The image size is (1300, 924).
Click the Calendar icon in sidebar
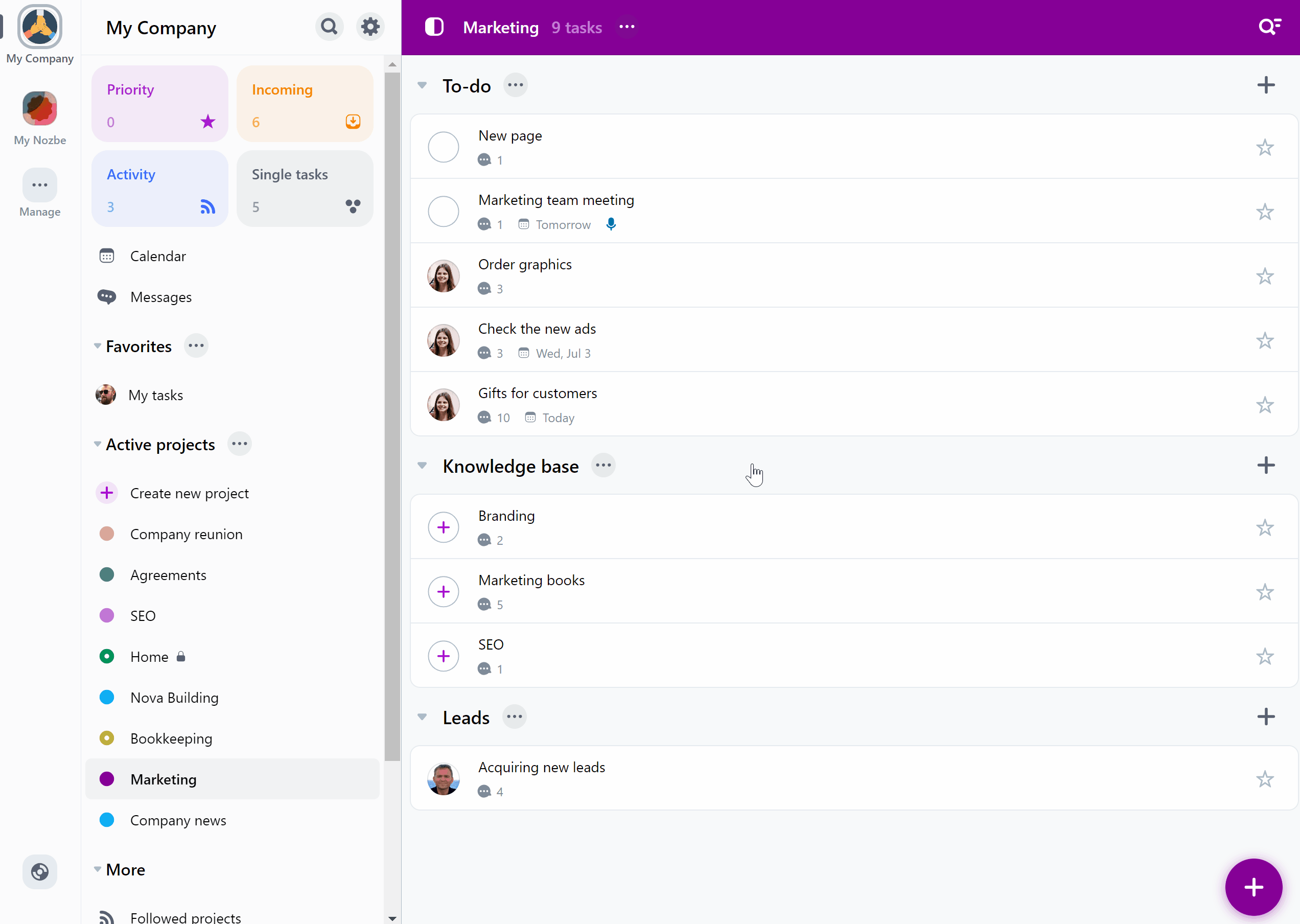pos(107,255)
